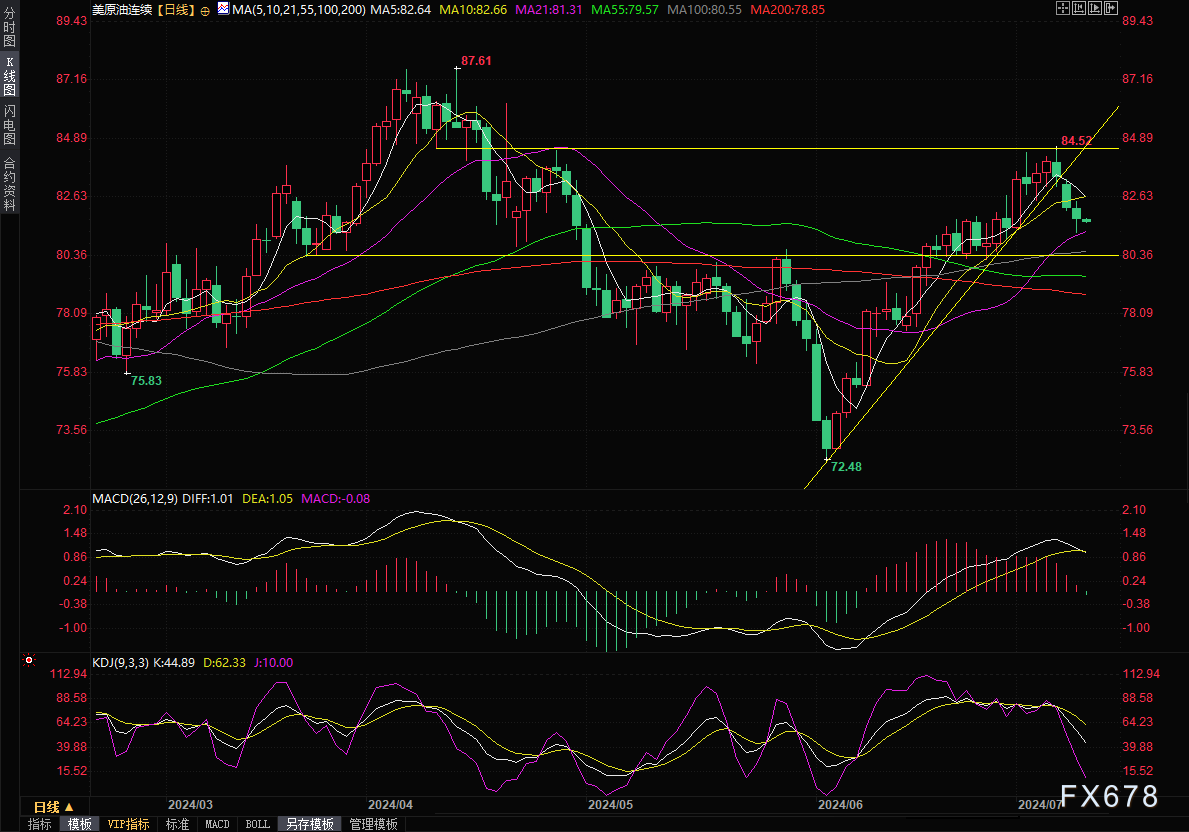Click the shift-right arrow icon in the top toolbar
Image resolution: width=1189 pixels, height=832 pixels.
[x=1109, y=9]
